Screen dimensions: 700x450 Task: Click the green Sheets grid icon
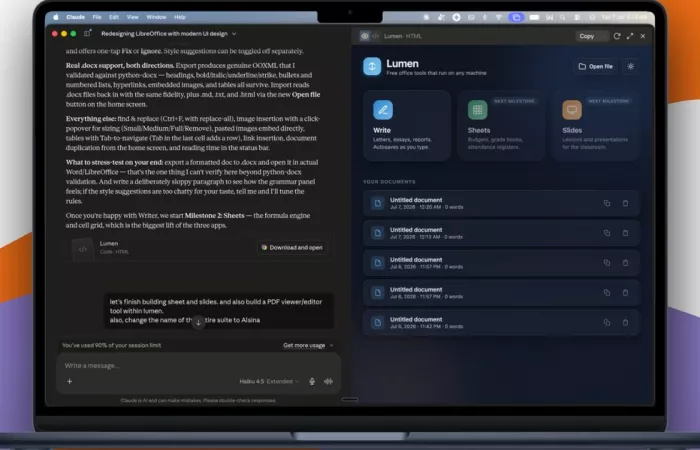pyautogui.click(x=478, y=110)
